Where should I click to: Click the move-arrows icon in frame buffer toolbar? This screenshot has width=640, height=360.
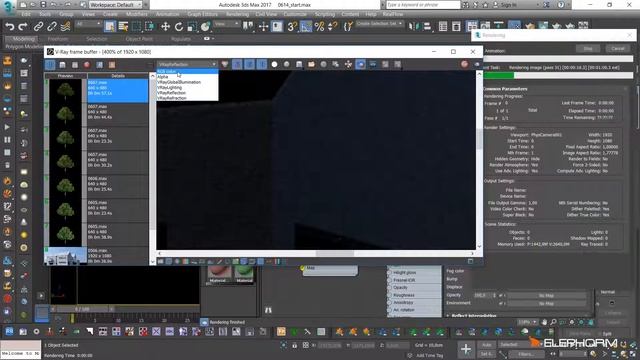(x=348, y=64)
